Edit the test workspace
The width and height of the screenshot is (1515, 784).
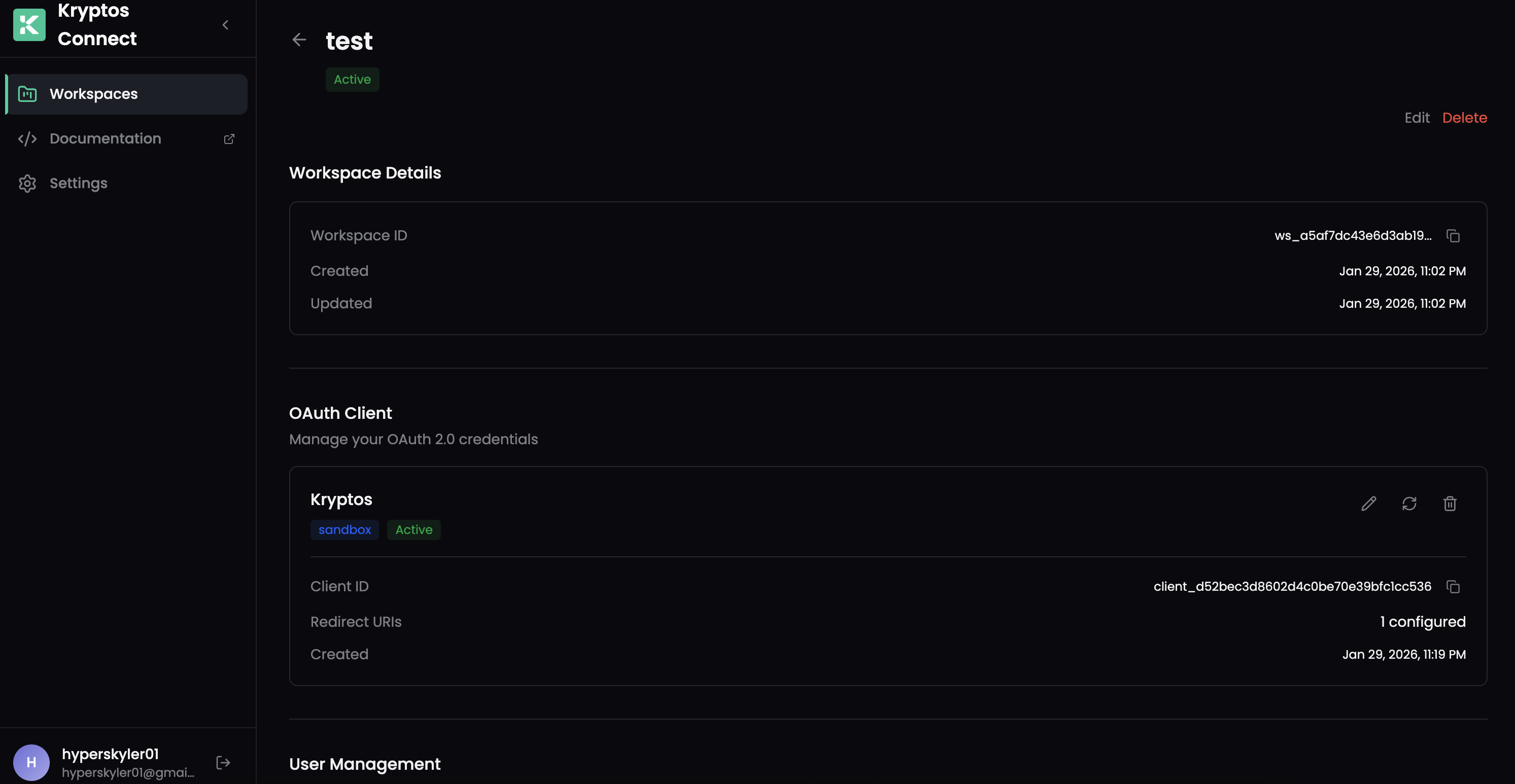[1417, 118]
